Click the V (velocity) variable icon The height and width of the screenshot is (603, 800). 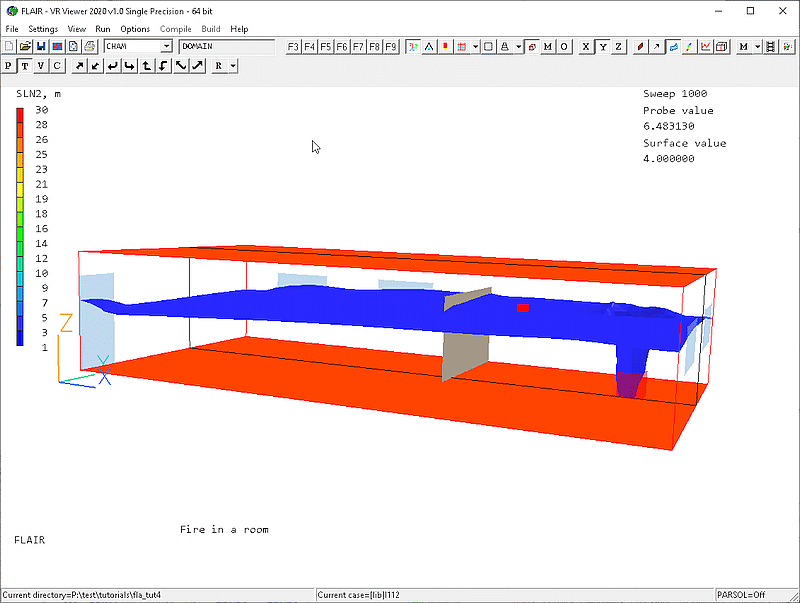pyautogui.click(x=41, y=66)
